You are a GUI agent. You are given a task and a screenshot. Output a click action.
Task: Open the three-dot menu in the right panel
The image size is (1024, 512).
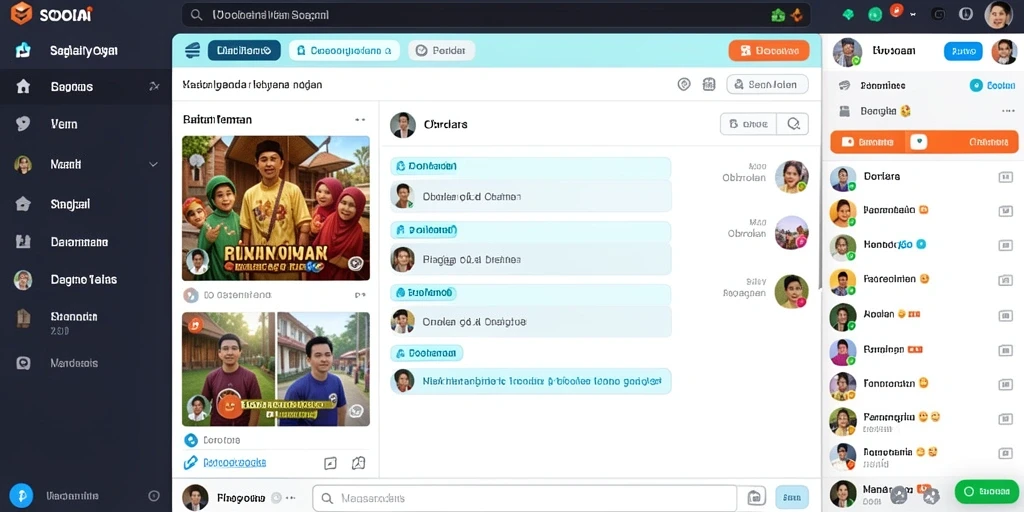(1008, 112)
